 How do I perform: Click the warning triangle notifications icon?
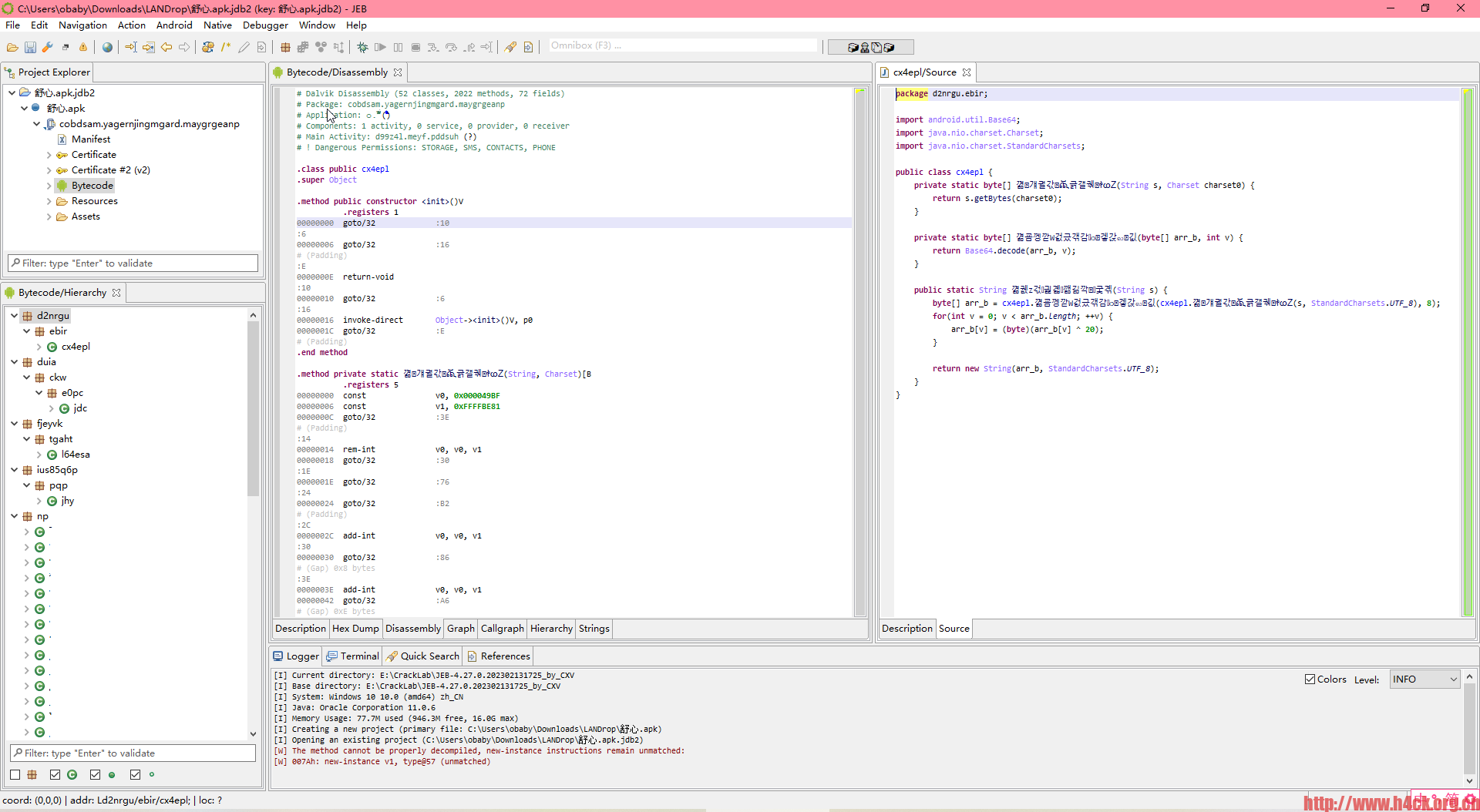(x=83, y=48)
